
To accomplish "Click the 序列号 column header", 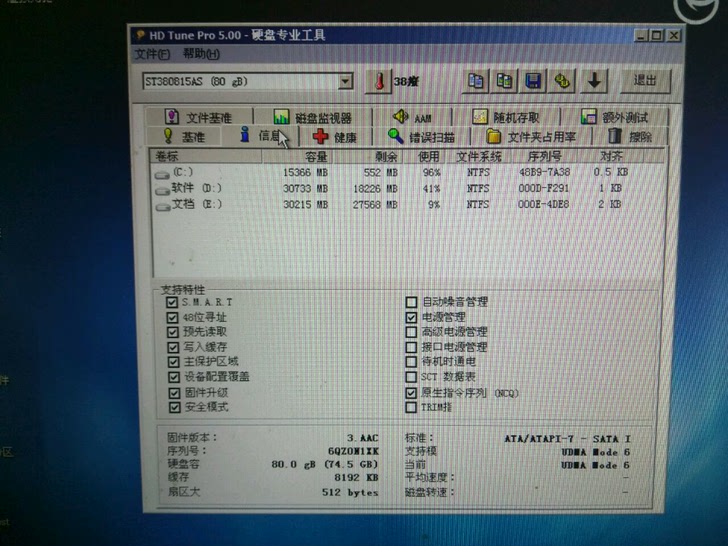I will point(544,156).
